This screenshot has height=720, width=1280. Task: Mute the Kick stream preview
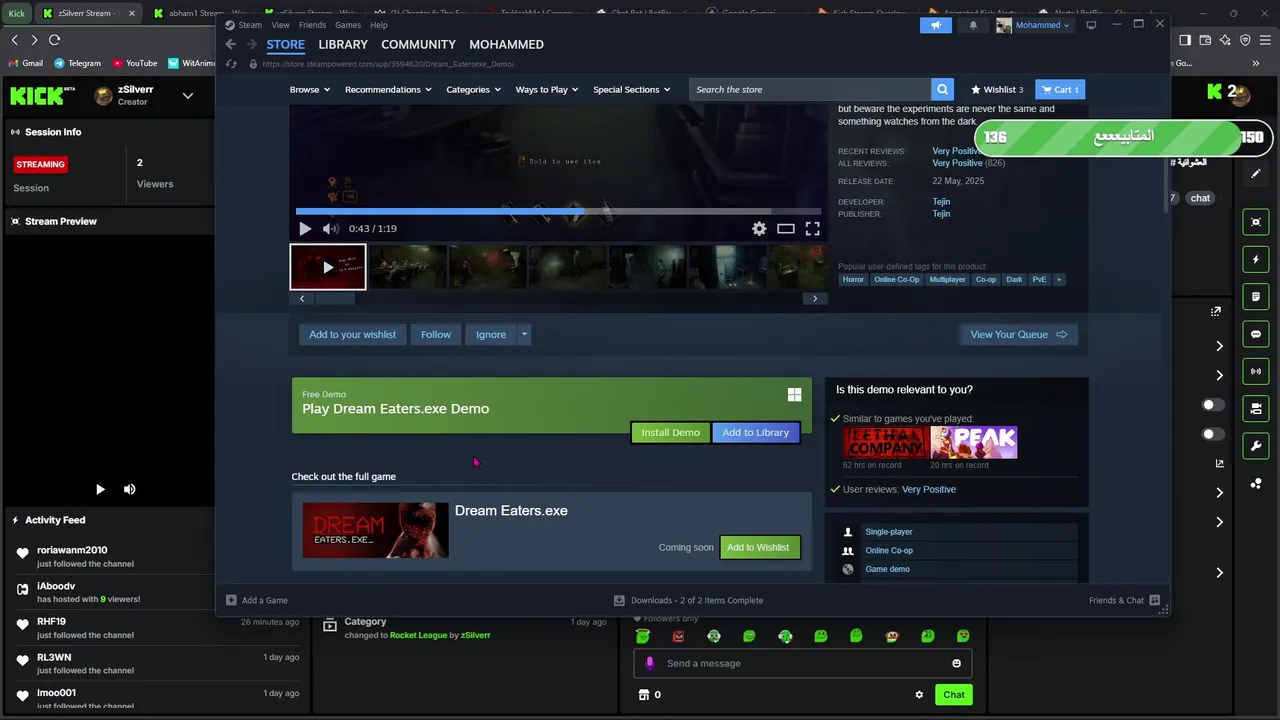coord(129,489)
